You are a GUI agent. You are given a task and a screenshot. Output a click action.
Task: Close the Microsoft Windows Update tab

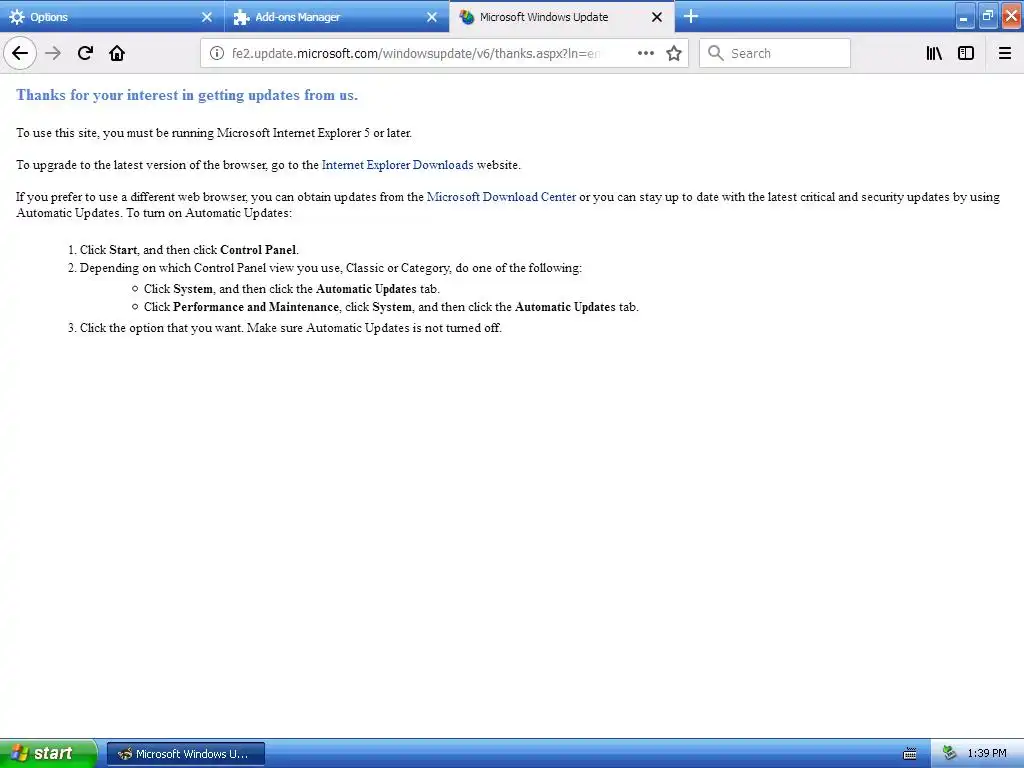(x=657, y=17)
